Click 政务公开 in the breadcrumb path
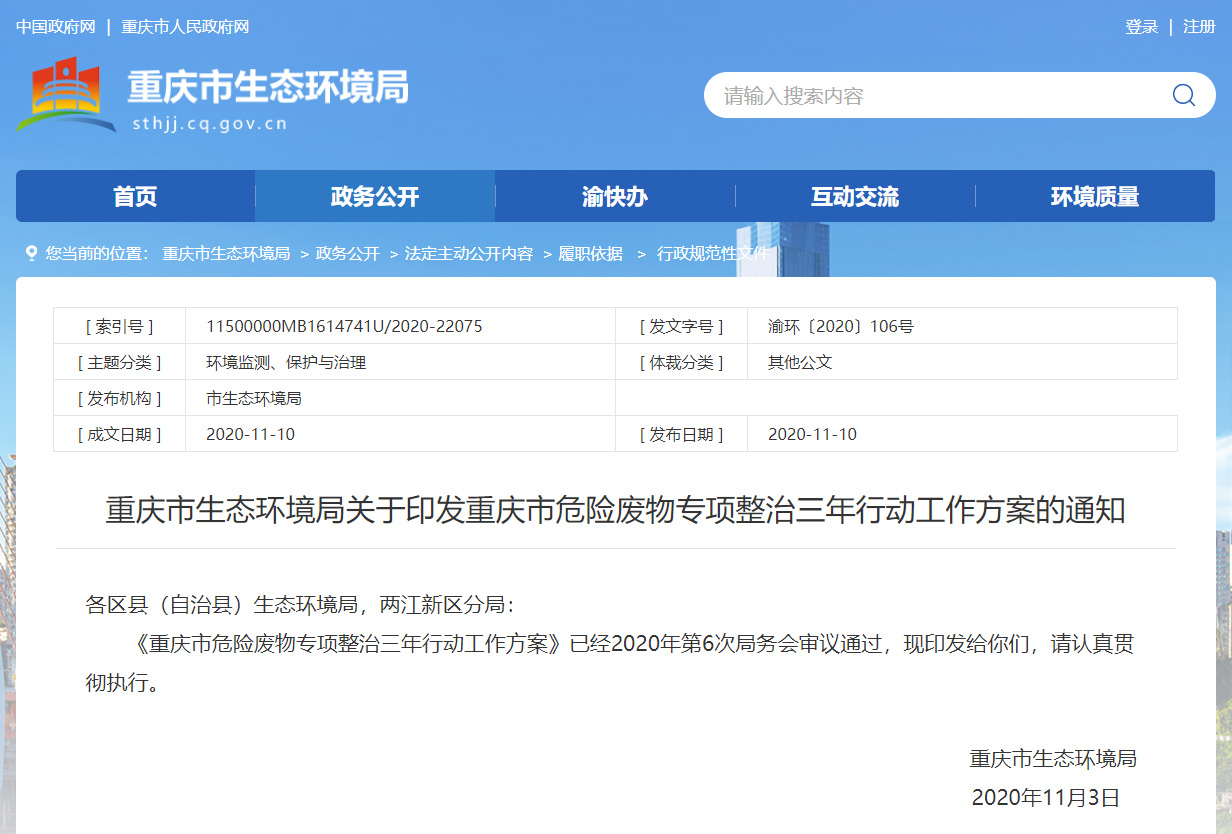 tap(347, 254)
